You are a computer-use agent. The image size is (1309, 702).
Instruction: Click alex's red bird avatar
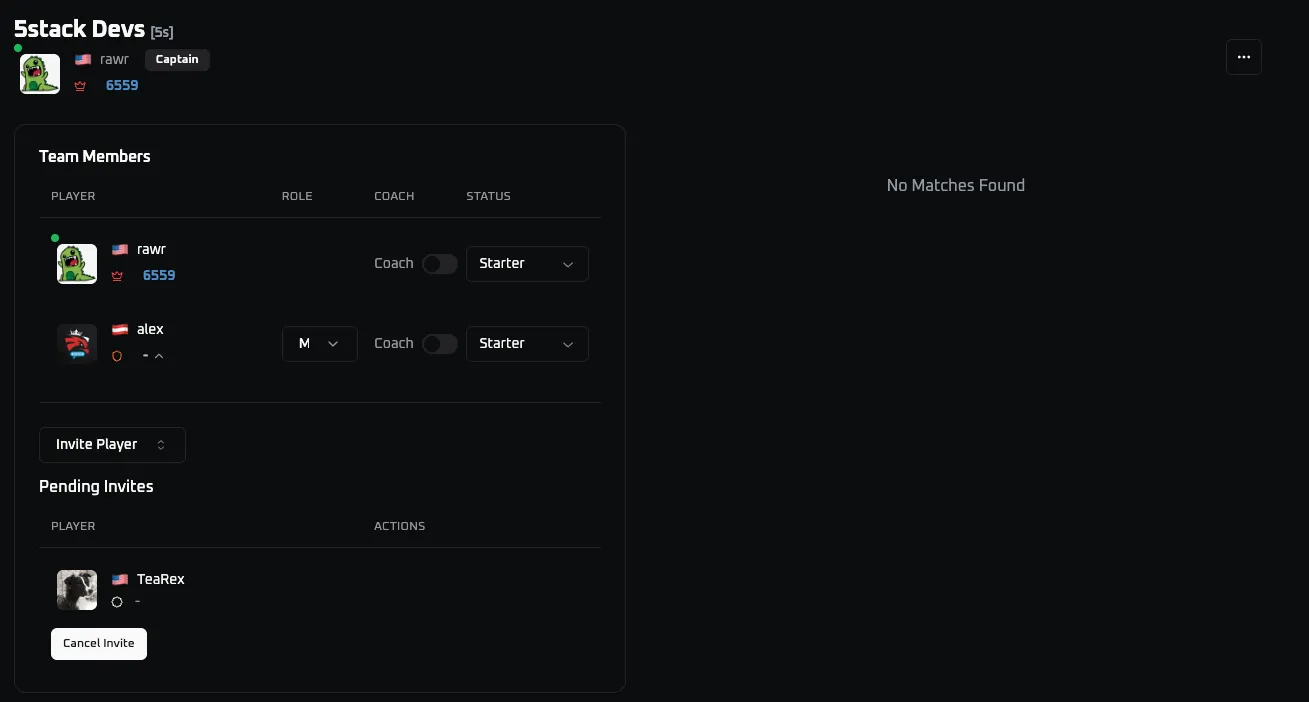tap(77, 344)
